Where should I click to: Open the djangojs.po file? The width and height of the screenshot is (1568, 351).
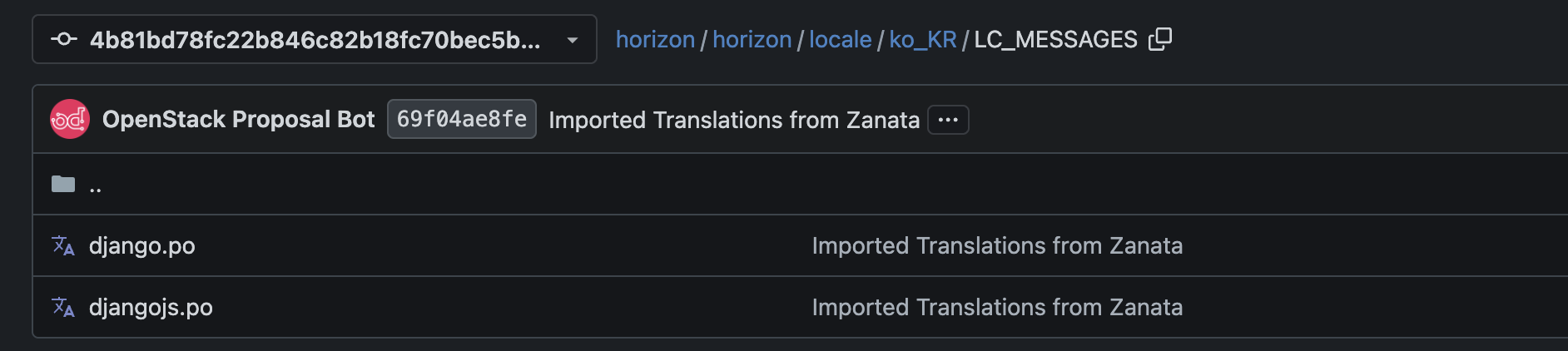point(151,308)
